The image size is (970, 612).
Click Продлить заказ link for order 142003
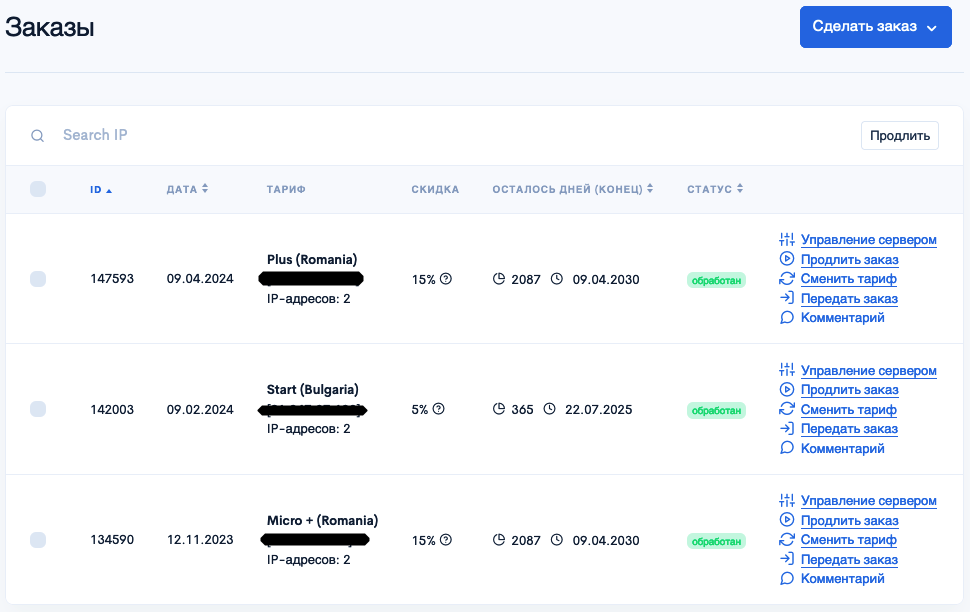(x=849, y=390)
